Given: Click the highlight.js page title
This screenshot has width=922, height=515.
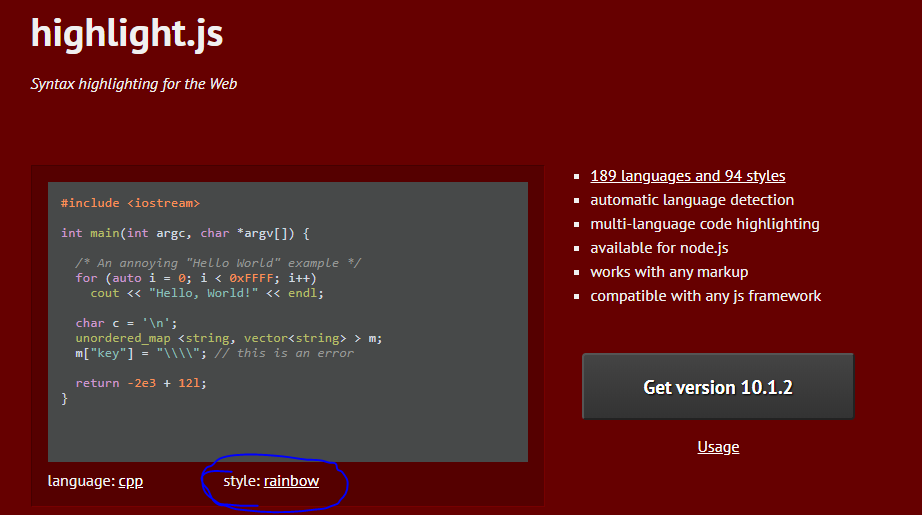Looking at the screenshot, I should (x=127, y=33).
